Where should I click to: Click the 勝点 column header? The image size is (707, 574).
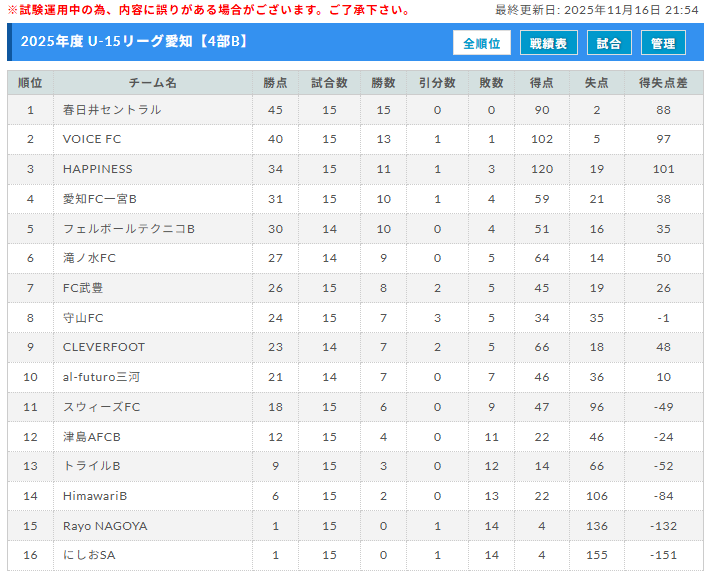tap(275, 82)
